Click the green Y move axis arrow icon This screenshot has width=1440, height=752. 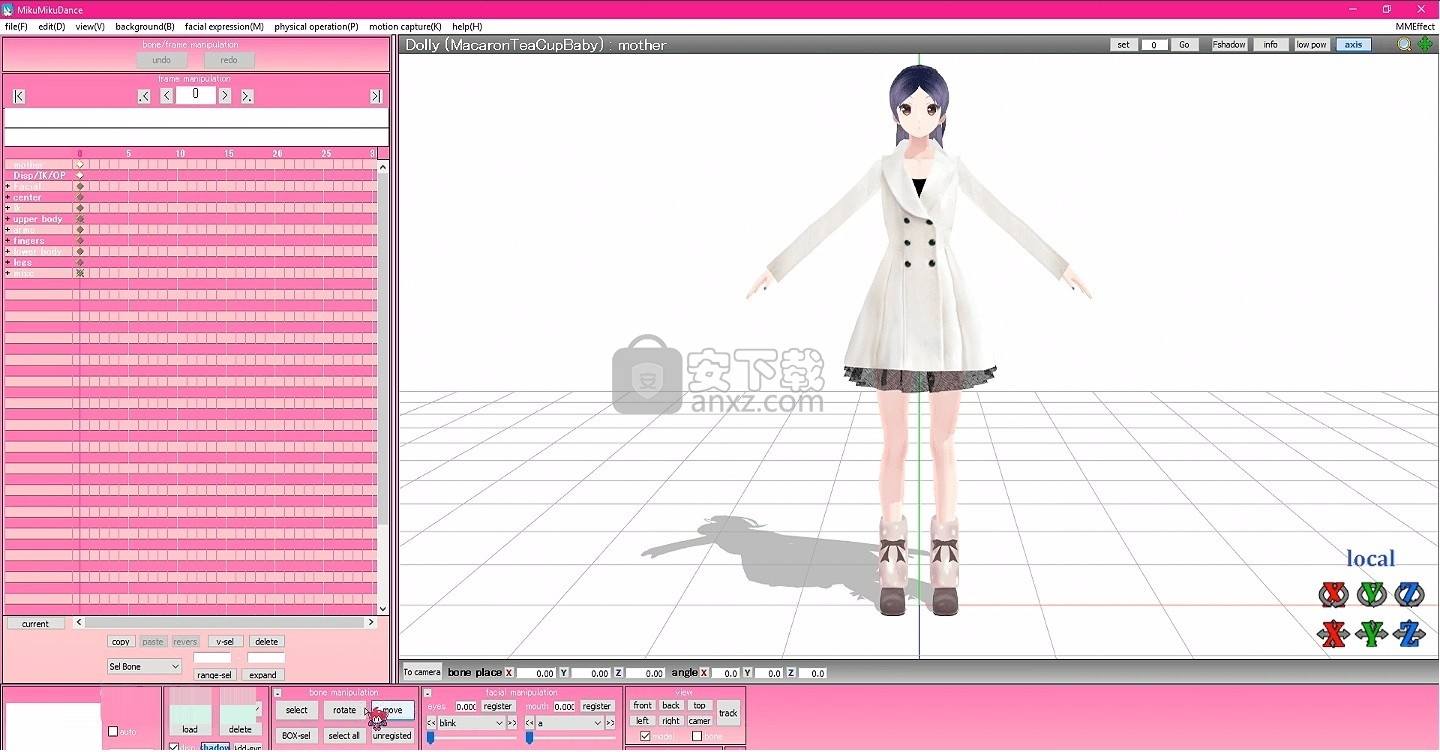click(1372, 633)
